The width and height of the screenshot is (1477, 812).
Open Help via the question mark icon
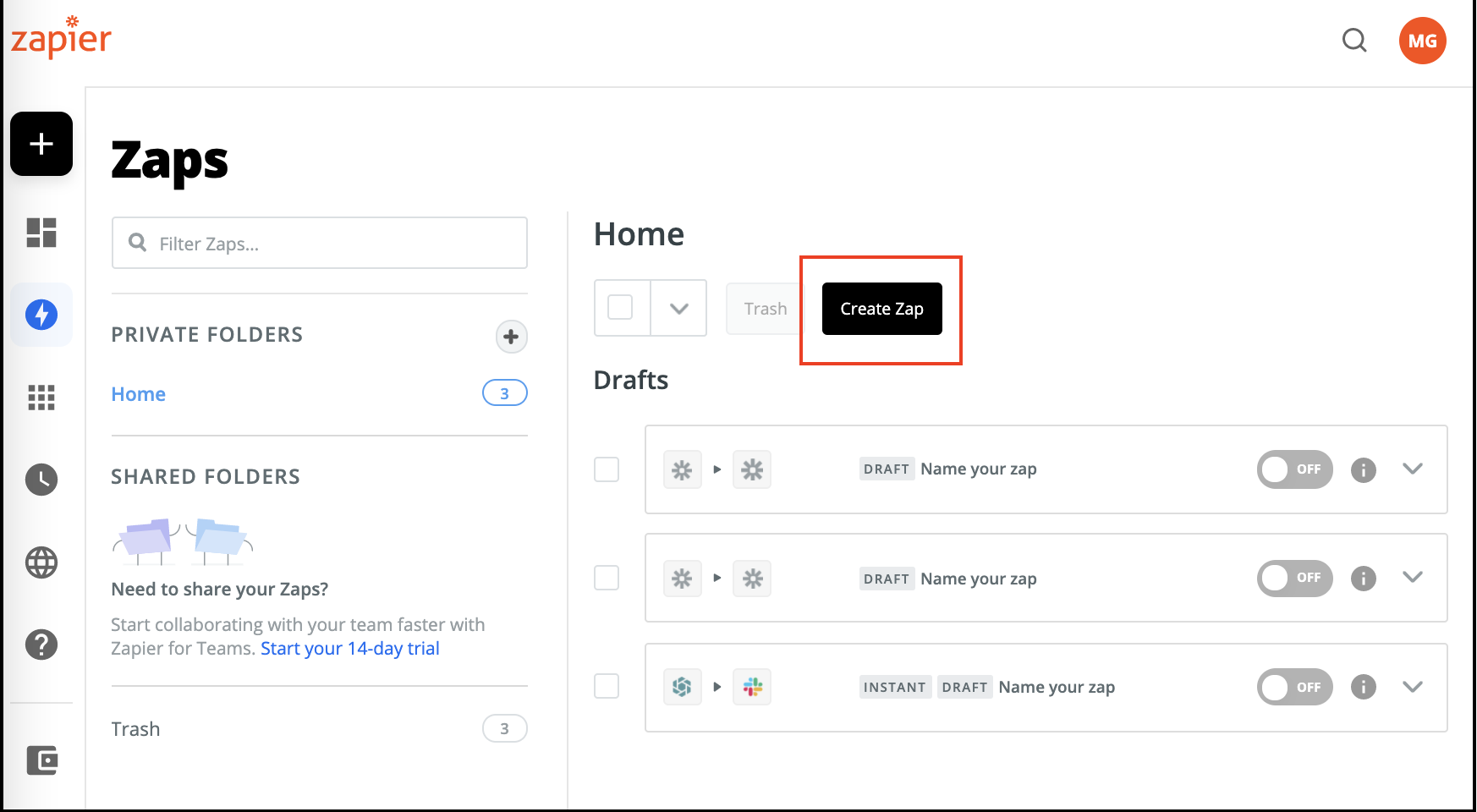point(41,645)
